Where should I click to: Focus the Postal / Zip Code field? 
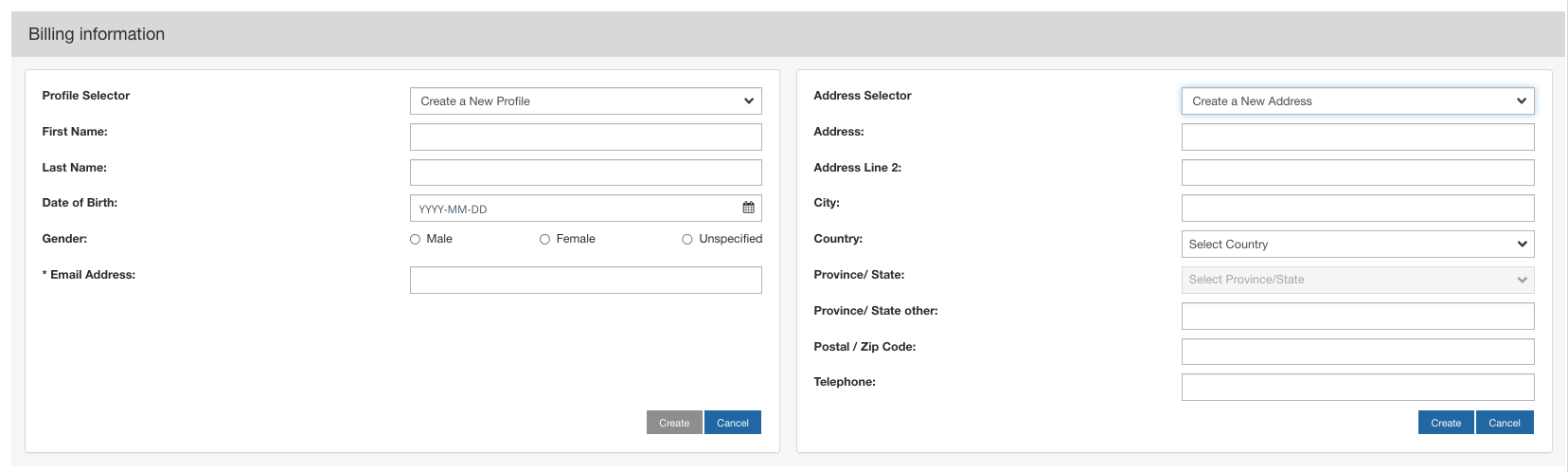(x=1357, y=352)
